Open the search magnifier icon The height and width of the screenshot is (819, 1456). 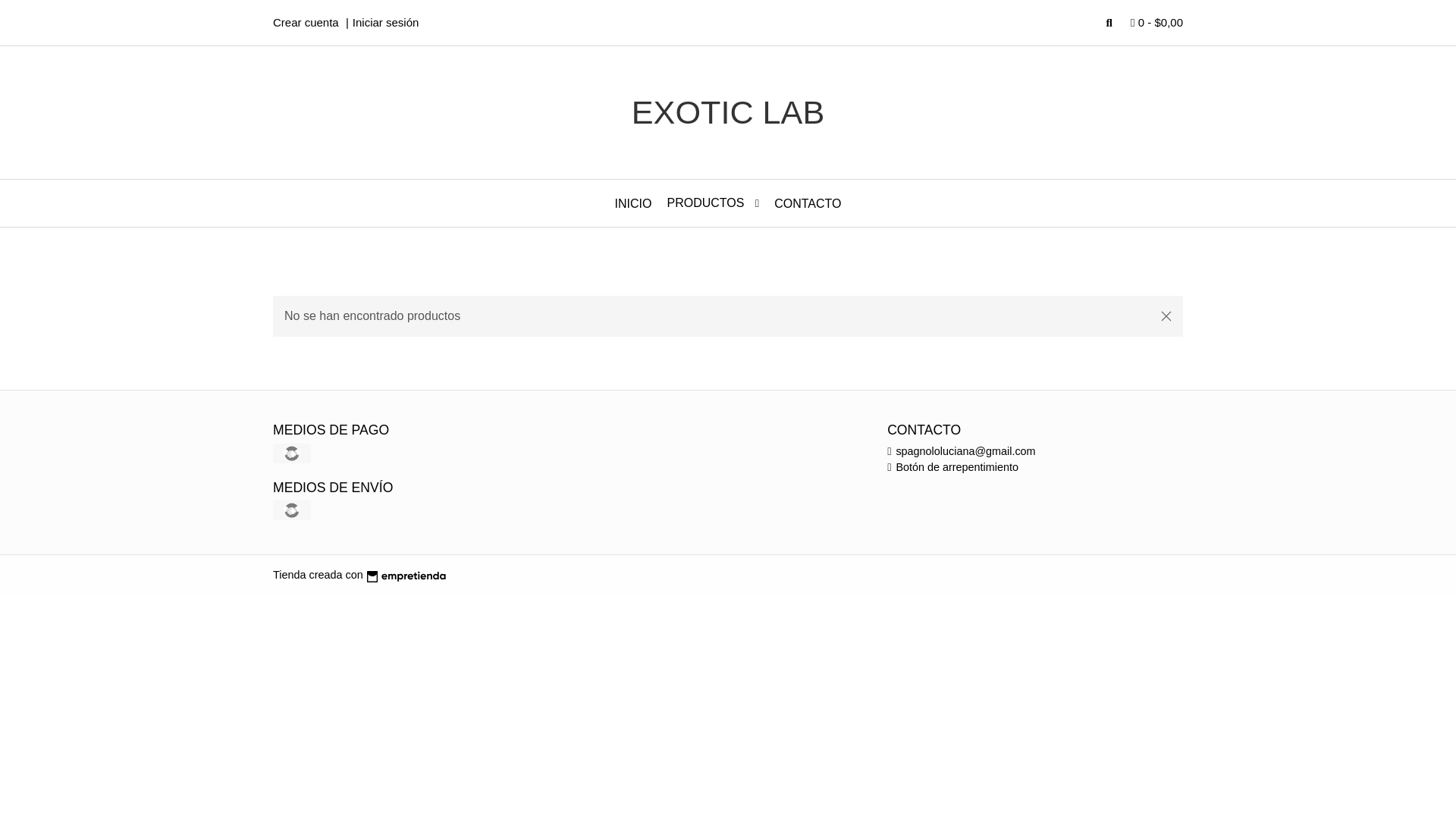1109,24
